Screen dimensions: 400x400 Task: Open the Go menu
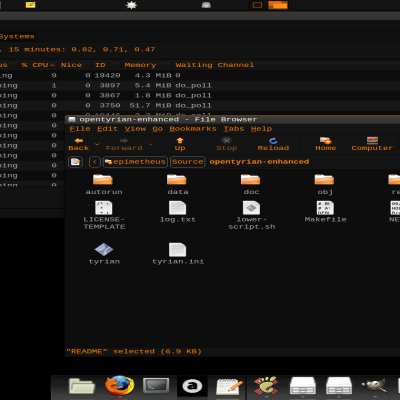[x=157, y=129]
